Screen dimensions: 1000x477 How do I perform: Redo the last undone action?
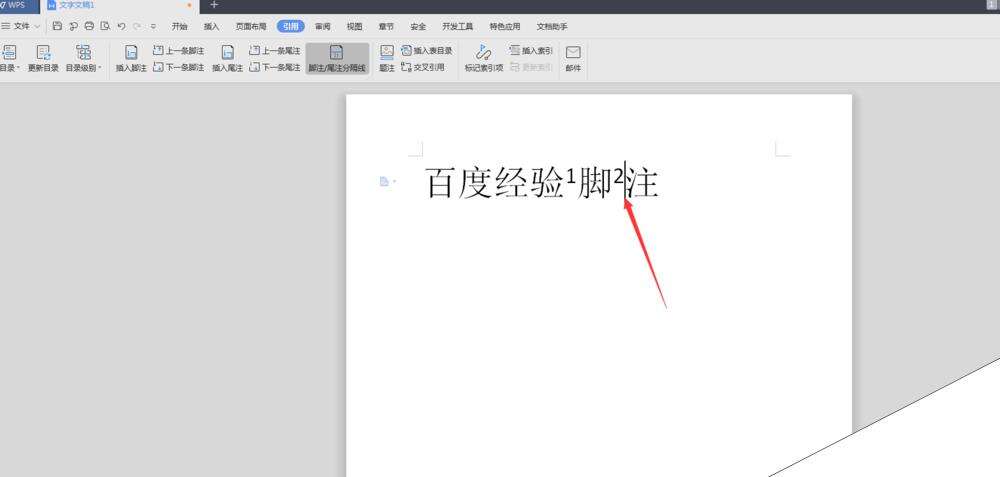point(137,26)
